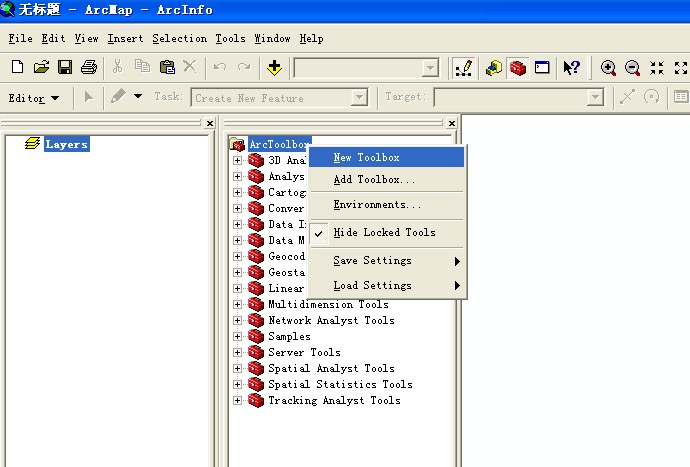This screenshot has height=467, width=690.
Task: Expand Spatial Statistics Tools node
Action: [237, 384]
